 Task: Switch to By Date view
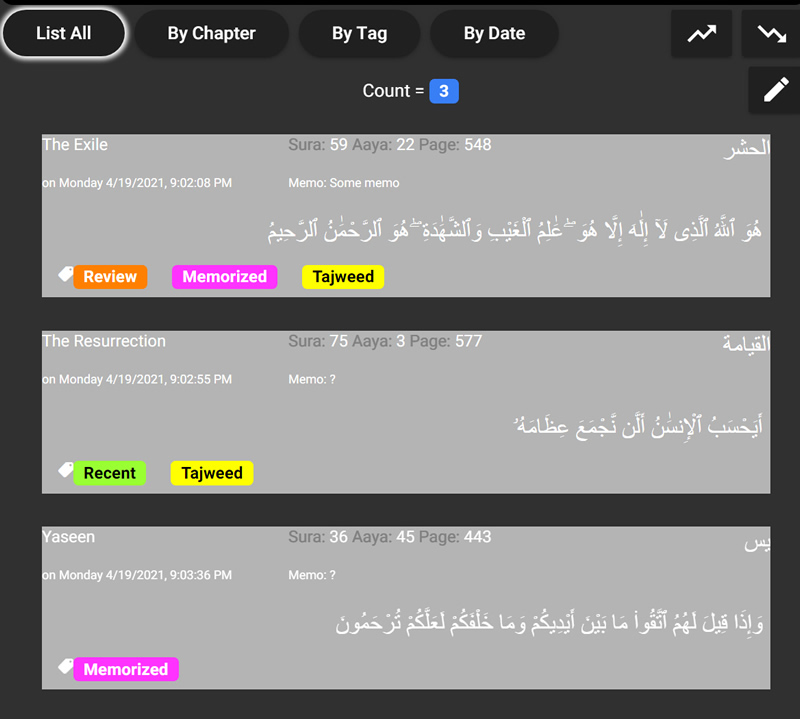click(494, 33)
